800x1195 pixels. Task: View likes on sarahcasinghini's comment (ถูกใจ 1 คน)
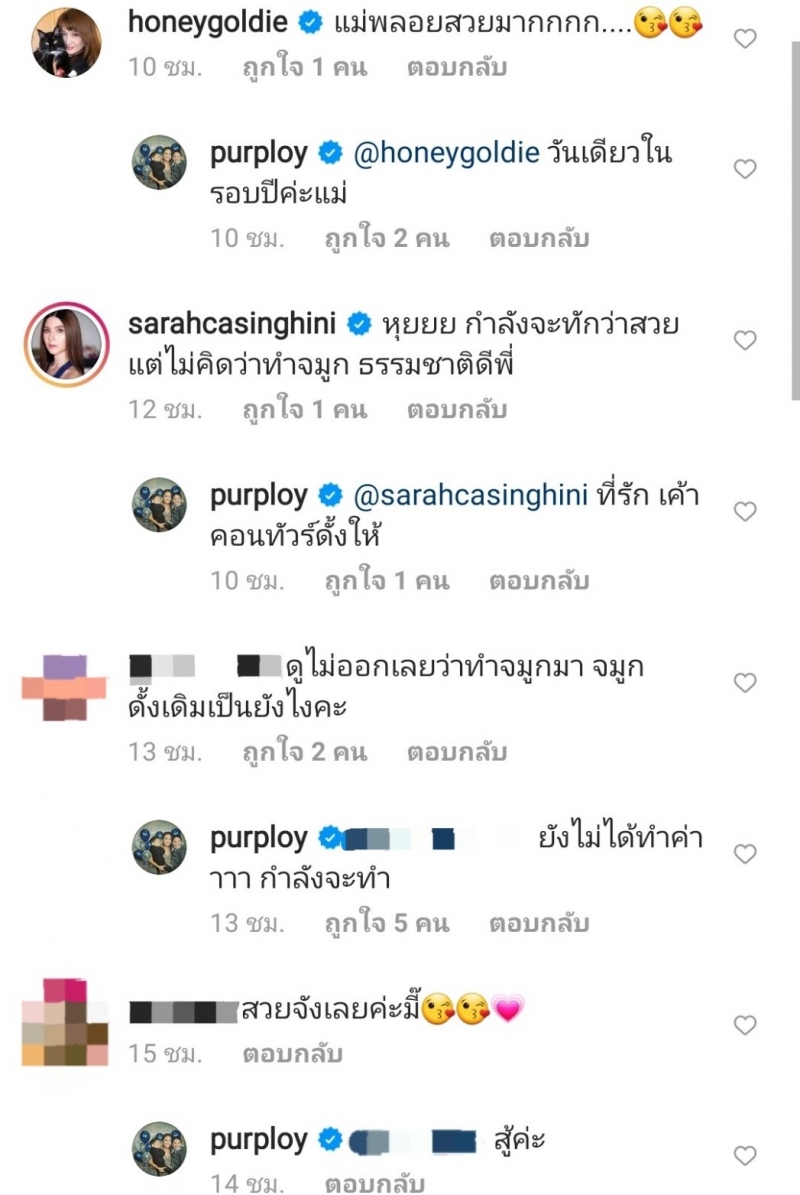tap(305, 410)
